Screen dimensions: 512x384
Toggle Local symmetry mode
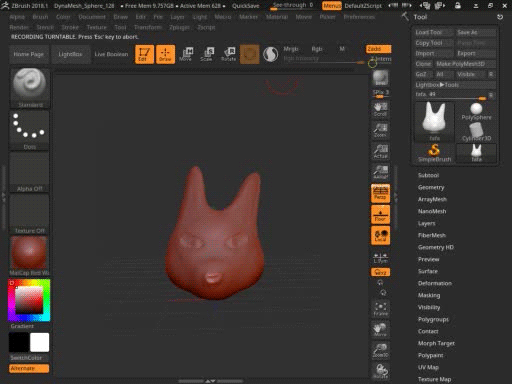click(380, 236)
